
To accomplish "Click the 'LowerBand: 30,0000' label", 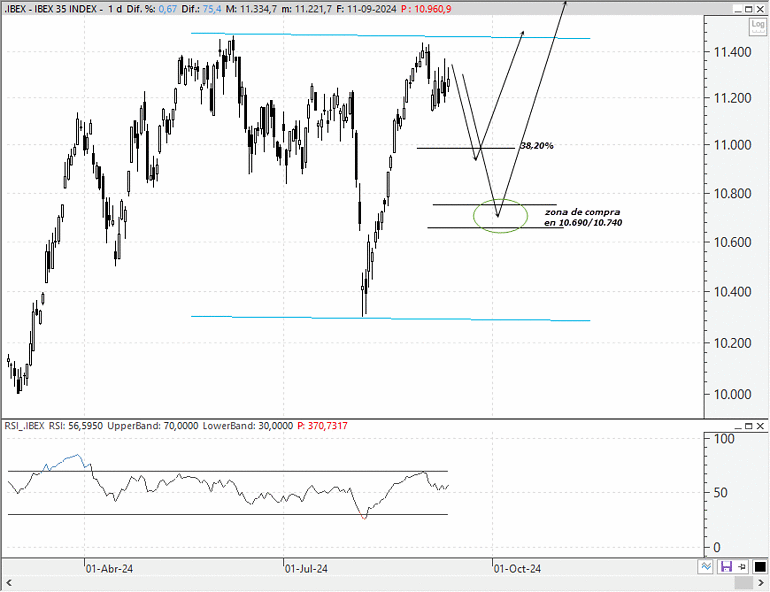I will (248, 426).
